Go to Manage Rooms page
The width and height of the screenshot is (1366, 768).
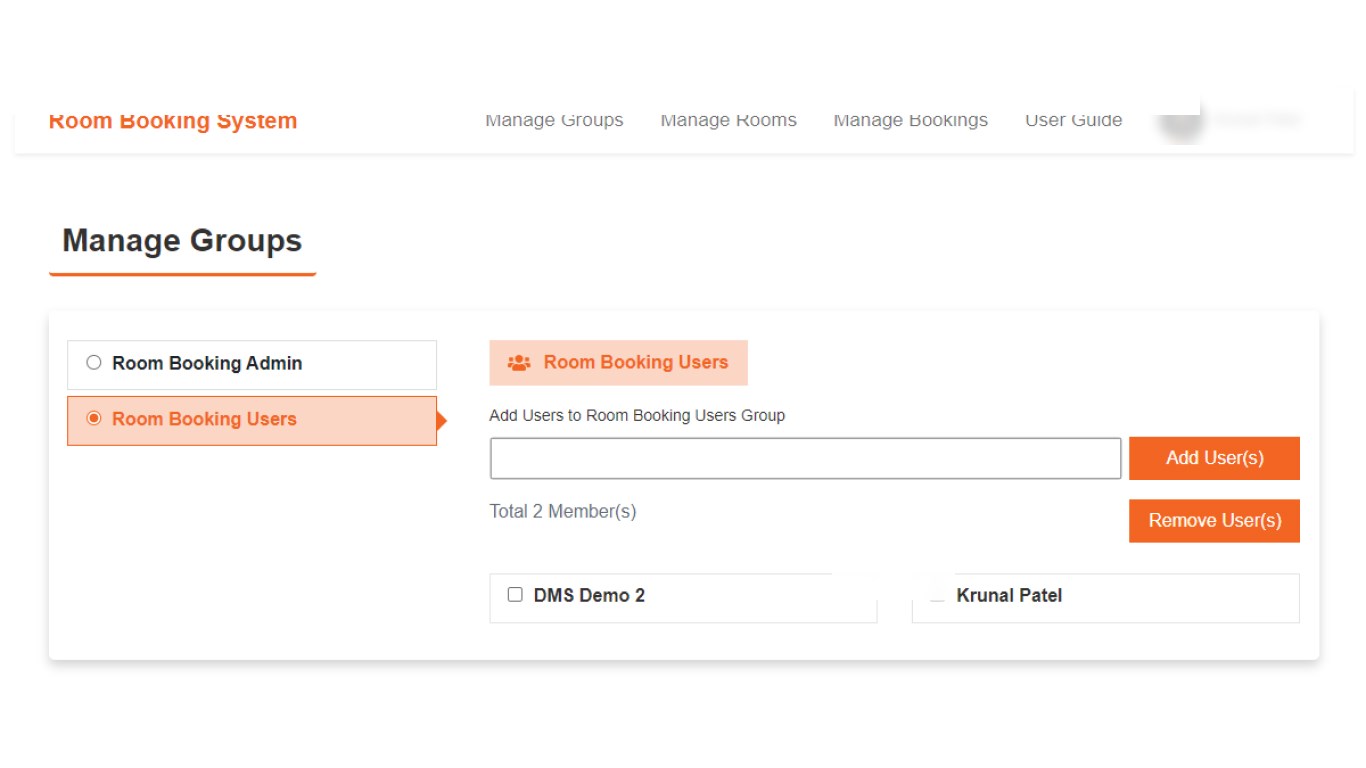coord(728,120)
